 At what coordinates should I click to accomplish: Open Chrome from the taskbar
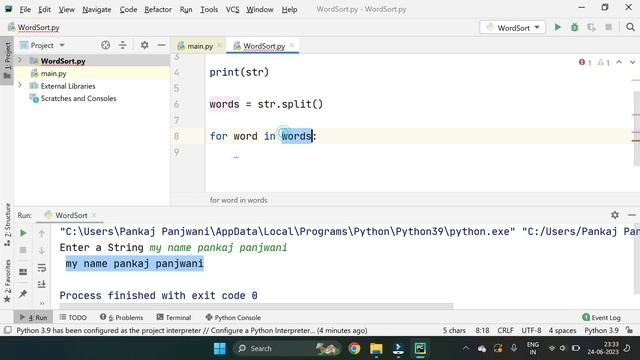click(x=354, y=348)
